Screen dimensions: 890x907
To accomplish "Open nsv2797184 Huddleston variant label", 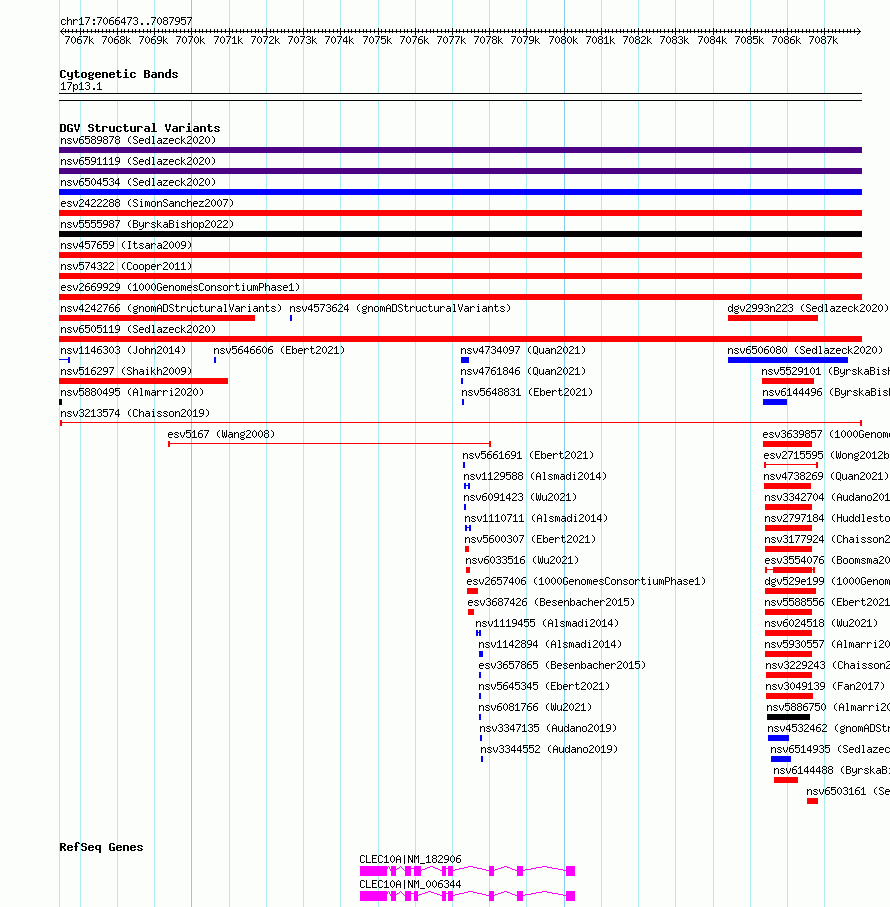I will coord(827,519).
